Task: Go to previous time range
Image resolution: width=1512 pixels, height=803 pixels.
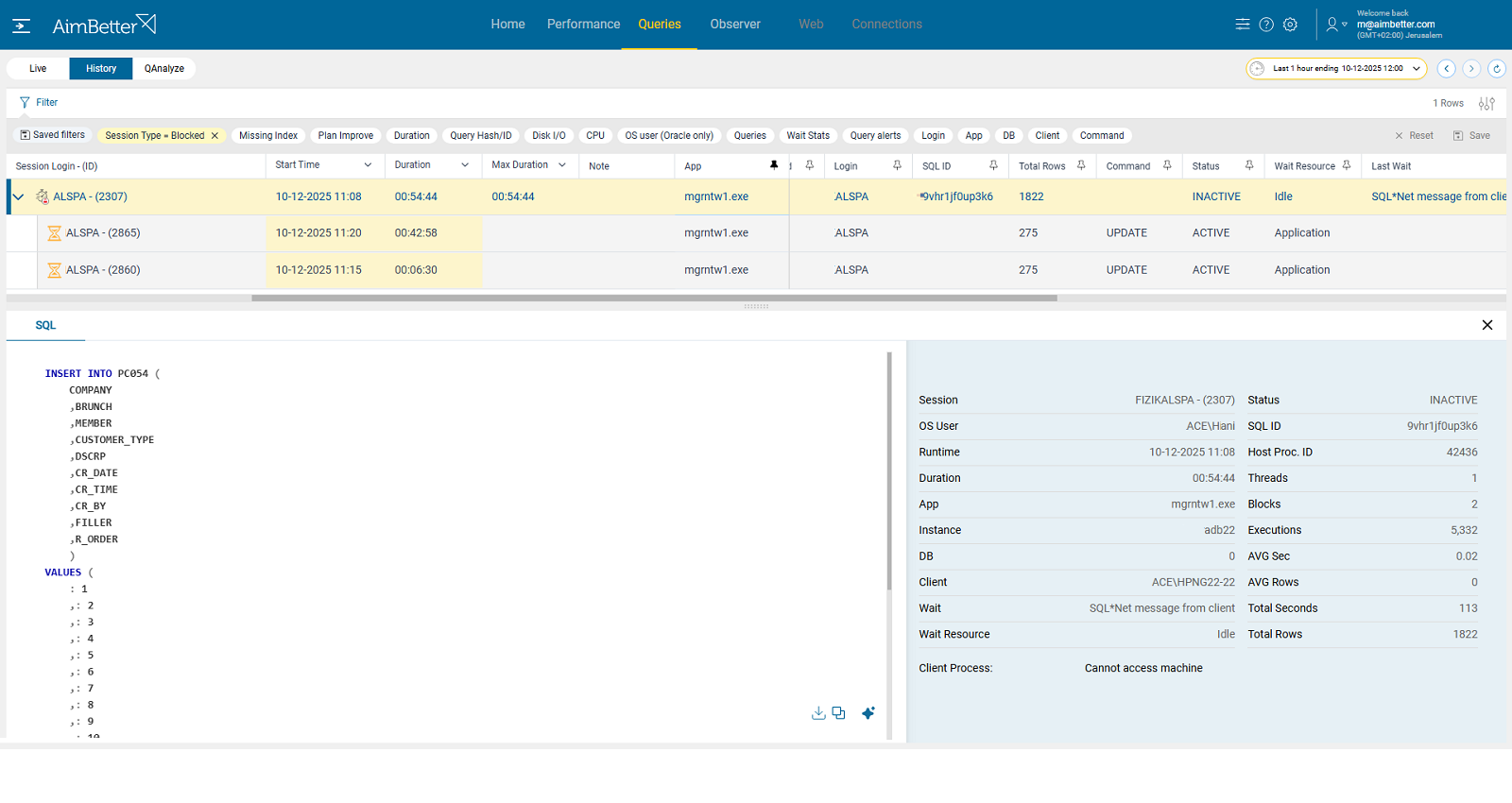Action: point(1446,68)
